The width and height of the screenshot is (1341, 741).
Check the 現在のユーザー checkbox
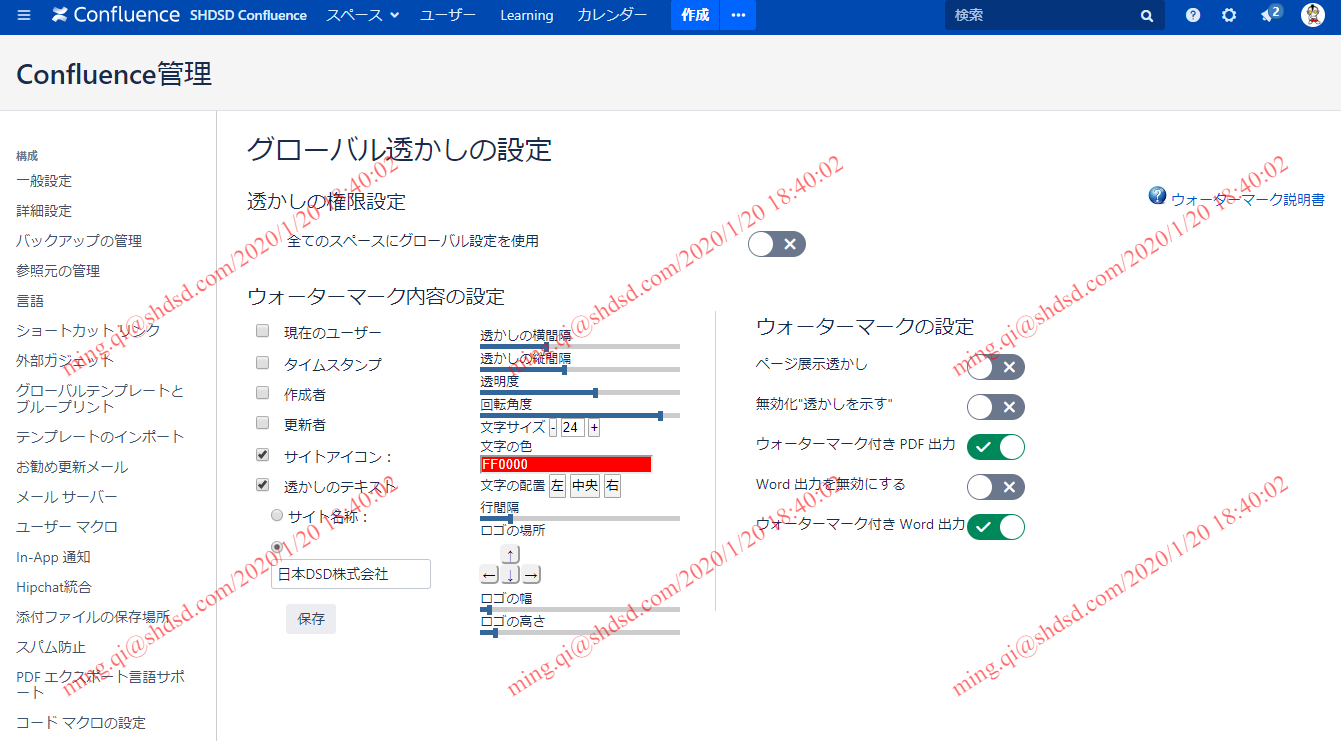(262, 331)
